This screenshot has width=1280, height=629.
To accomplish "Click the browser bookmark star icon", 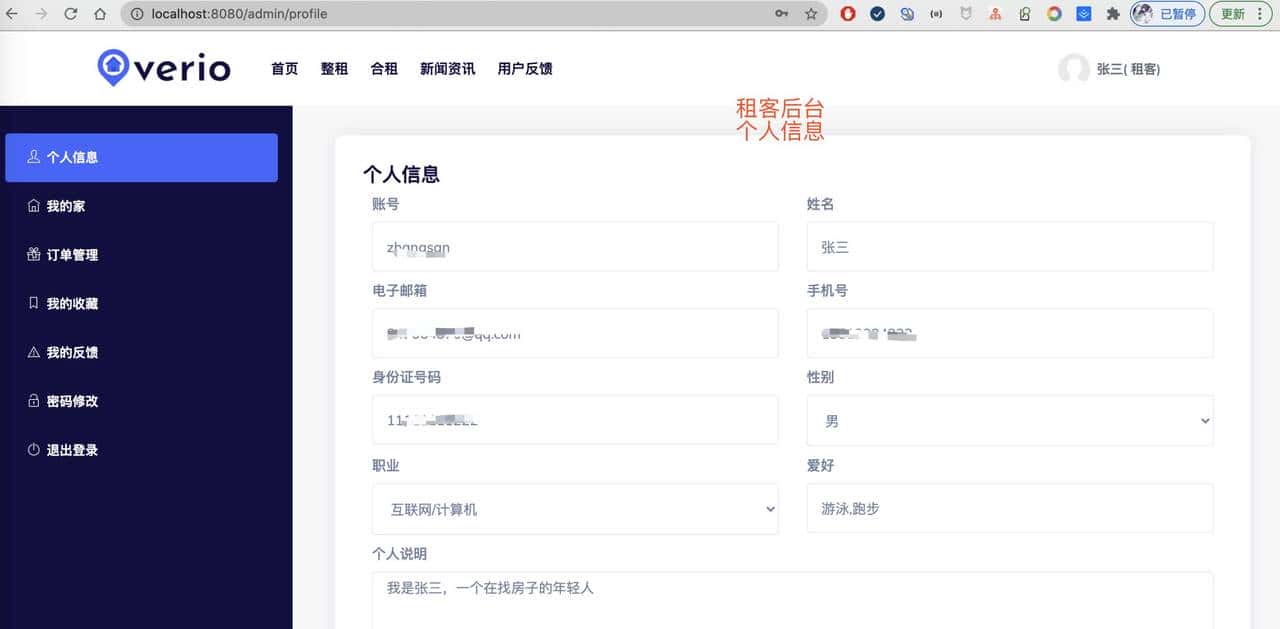I will (811, 14).
